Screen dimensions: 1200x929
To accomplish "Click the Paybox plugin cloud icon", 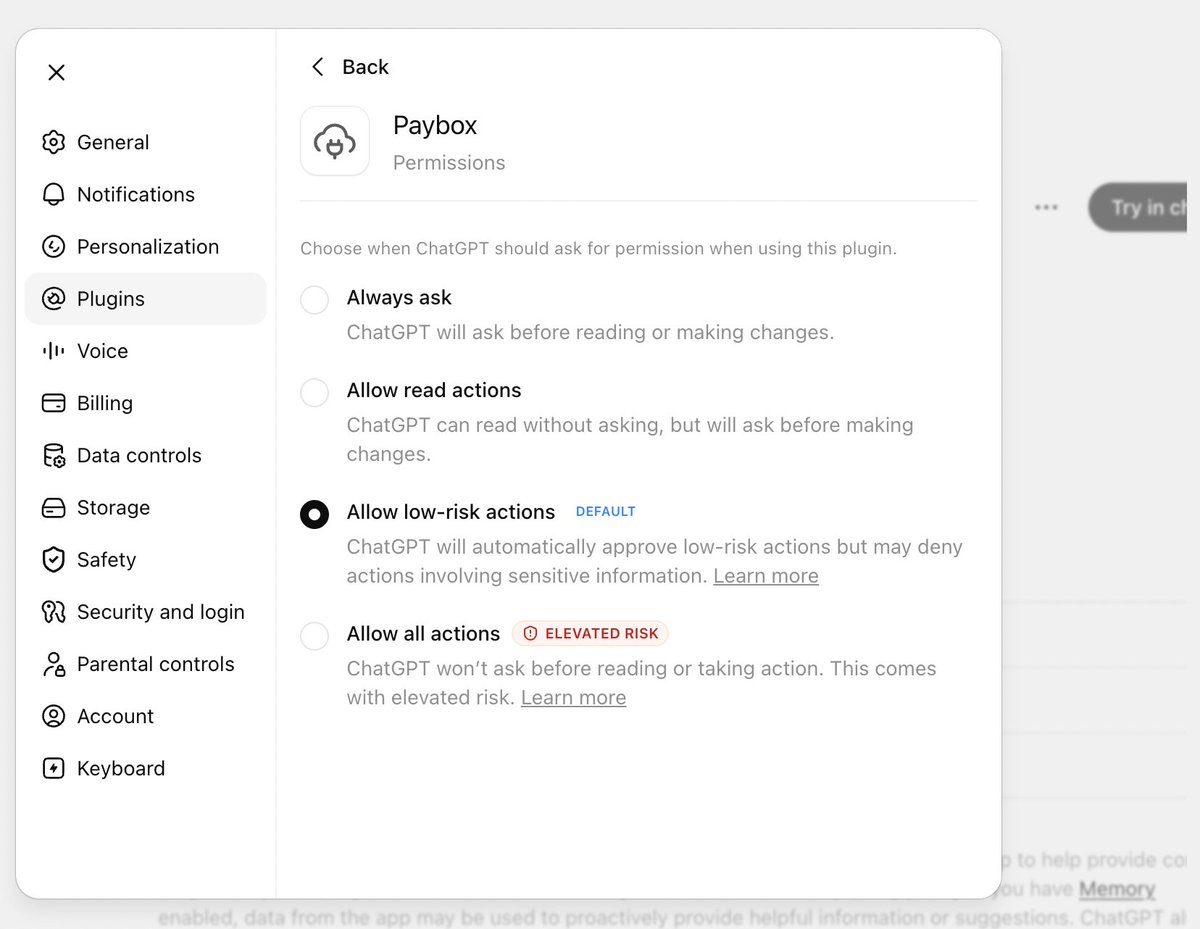I will [335, 141].
